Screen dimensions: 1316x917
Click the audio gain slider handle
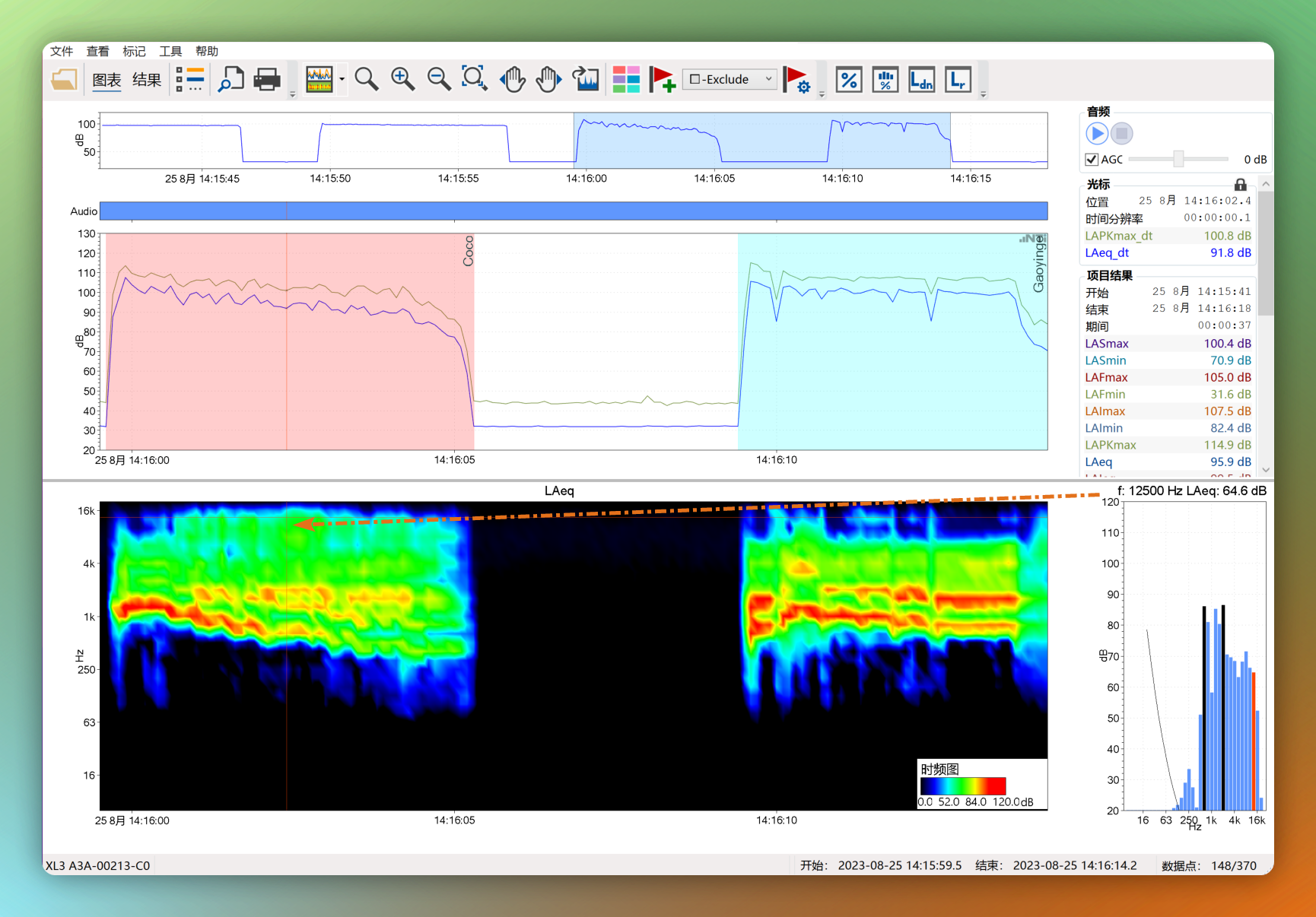pos(1178,159)
